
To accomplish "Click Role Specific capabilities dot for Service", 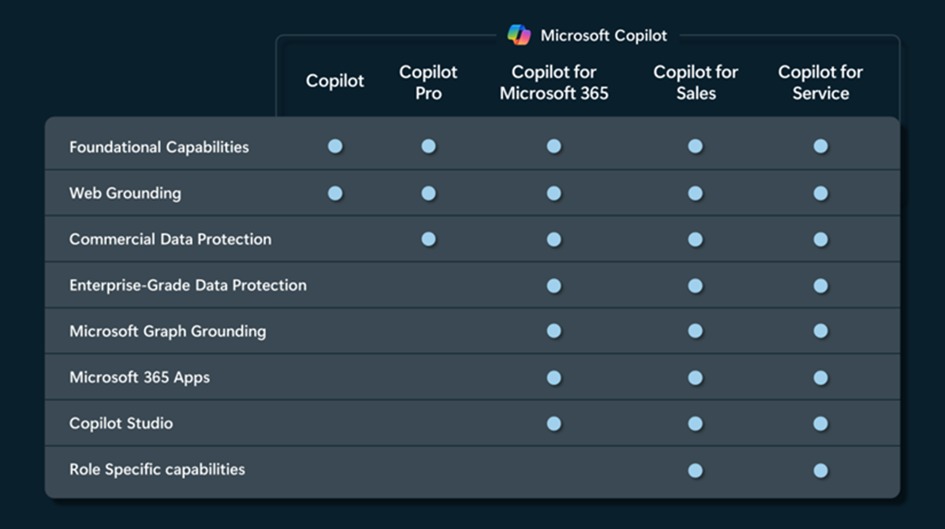I will (820, 470).
